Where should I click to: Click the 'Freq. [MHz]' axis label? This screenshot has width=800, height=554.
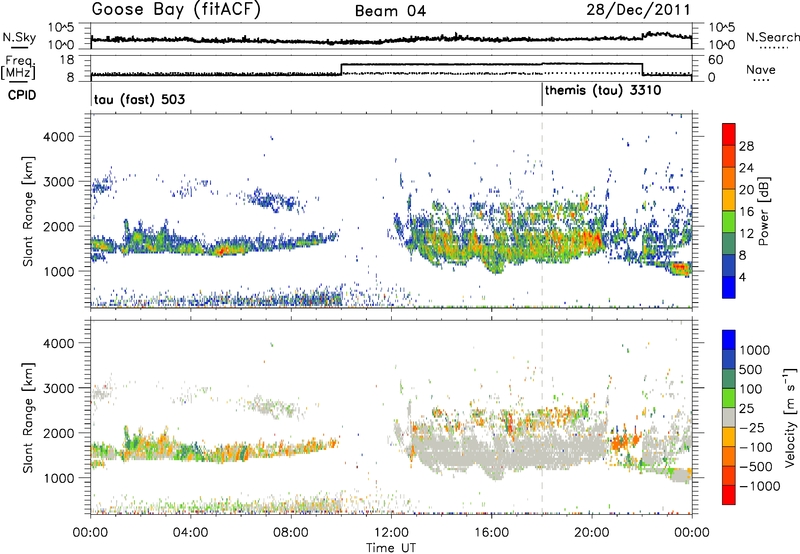pos(19,68)
